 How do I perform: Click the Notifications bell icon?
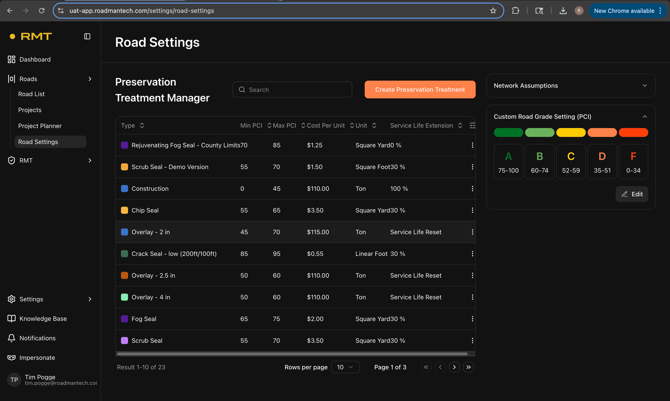pos(12,338)
